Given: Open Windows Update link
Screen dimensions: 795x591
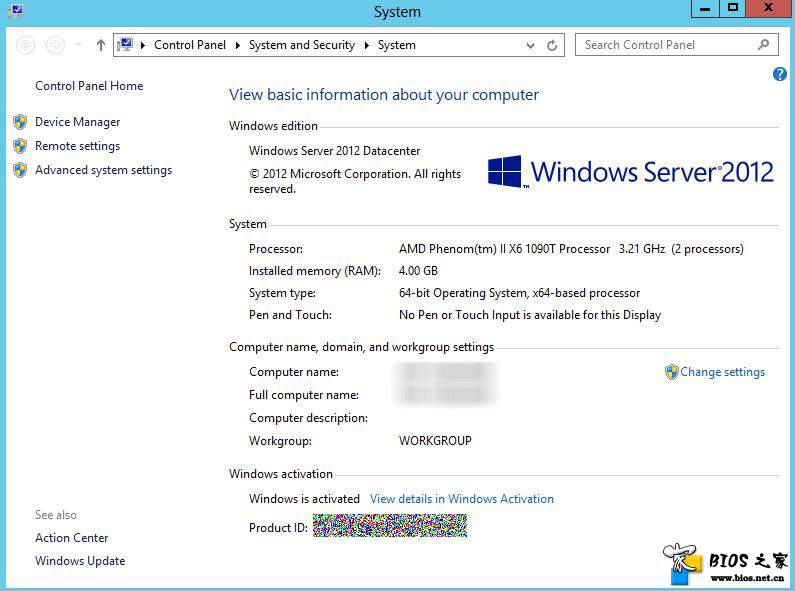Looking at the screenshot, I should [x=80, y=561].
